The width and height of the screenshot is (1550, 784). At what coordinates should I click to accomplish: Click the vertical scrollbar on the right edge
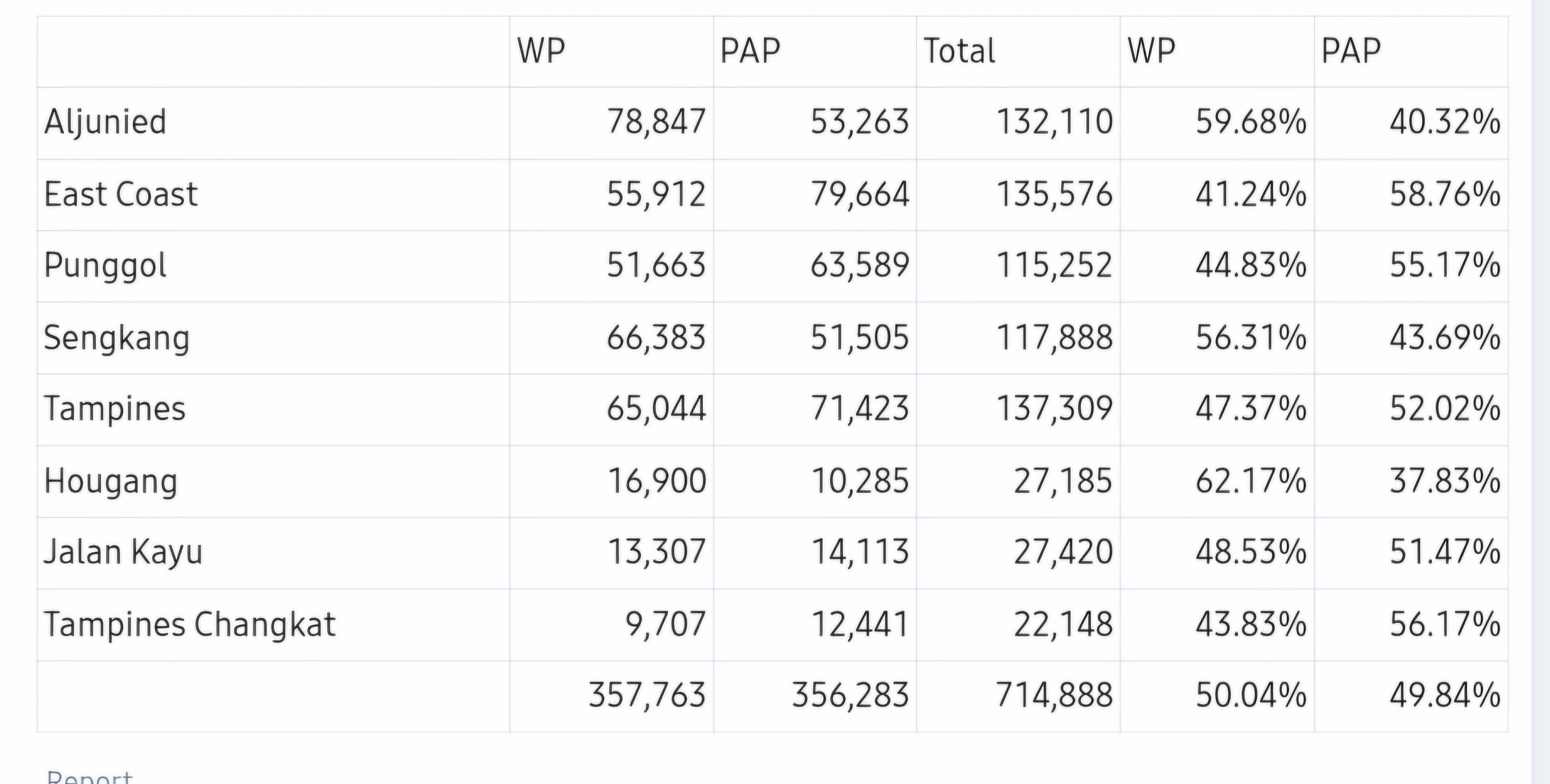pyautogui.click(x=1540, y=392)
